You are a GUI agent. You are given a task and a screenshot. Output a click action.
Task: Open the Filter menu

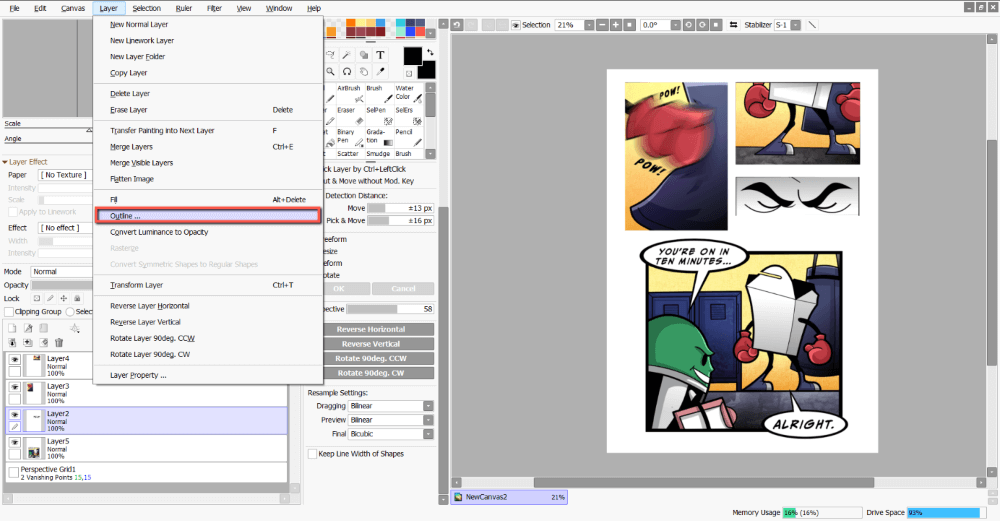tap(214, 8)
